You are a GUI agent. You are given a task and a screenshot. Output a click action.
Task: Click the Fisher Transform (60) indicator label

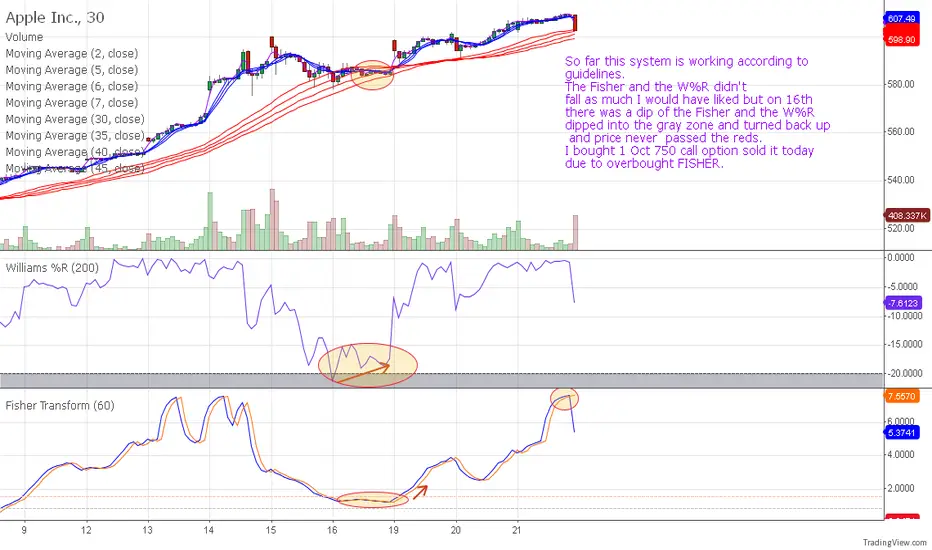60,406
